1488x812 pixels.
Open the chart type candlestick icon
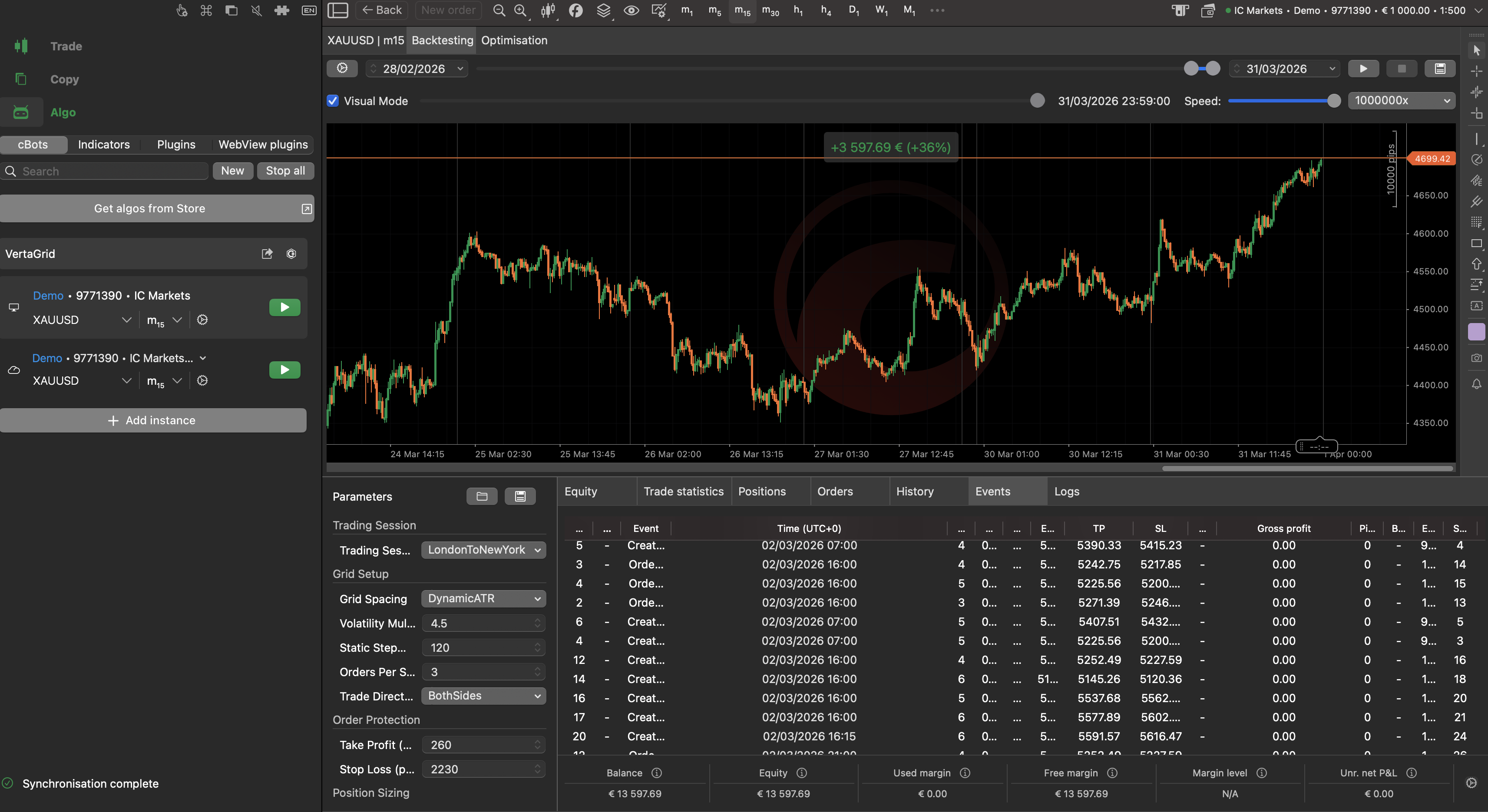(x=548, y=10)
